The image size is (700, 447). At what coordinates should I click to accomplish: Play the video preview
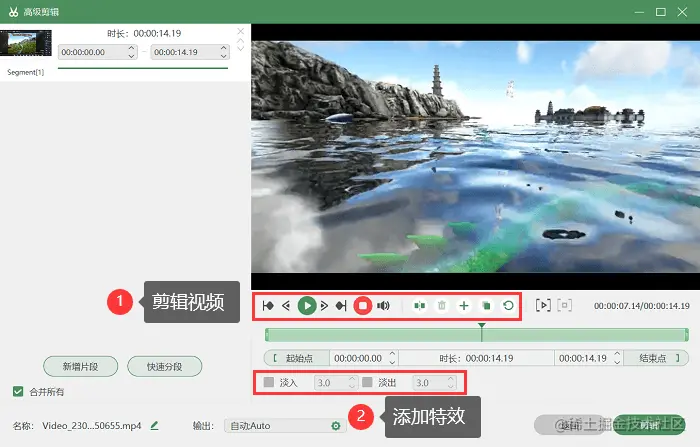[307, 306]
